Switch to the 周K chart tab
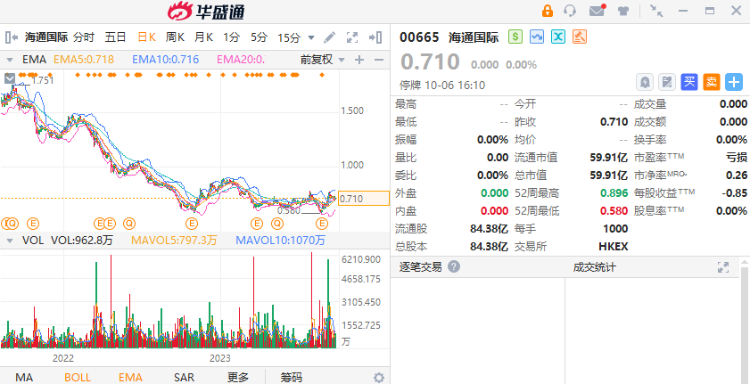Screen dimensions: 750x384 (175, 37)
